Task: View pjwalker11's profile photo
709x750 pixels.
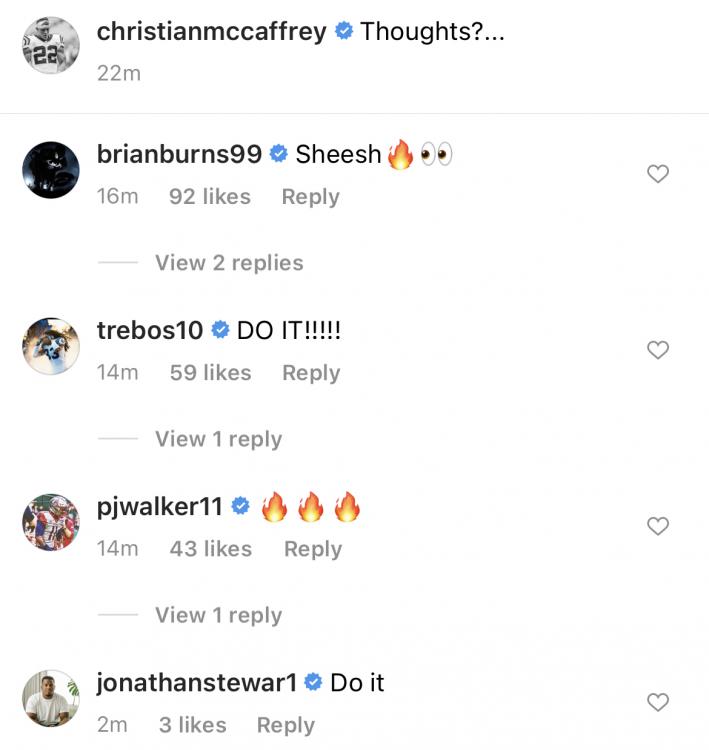Action: click(50, 522)
